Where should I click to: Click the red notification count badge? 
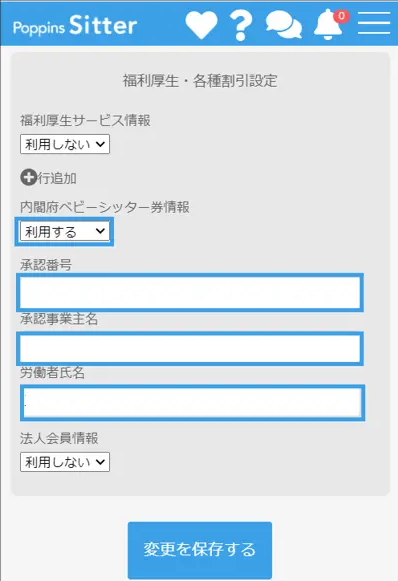341,16
